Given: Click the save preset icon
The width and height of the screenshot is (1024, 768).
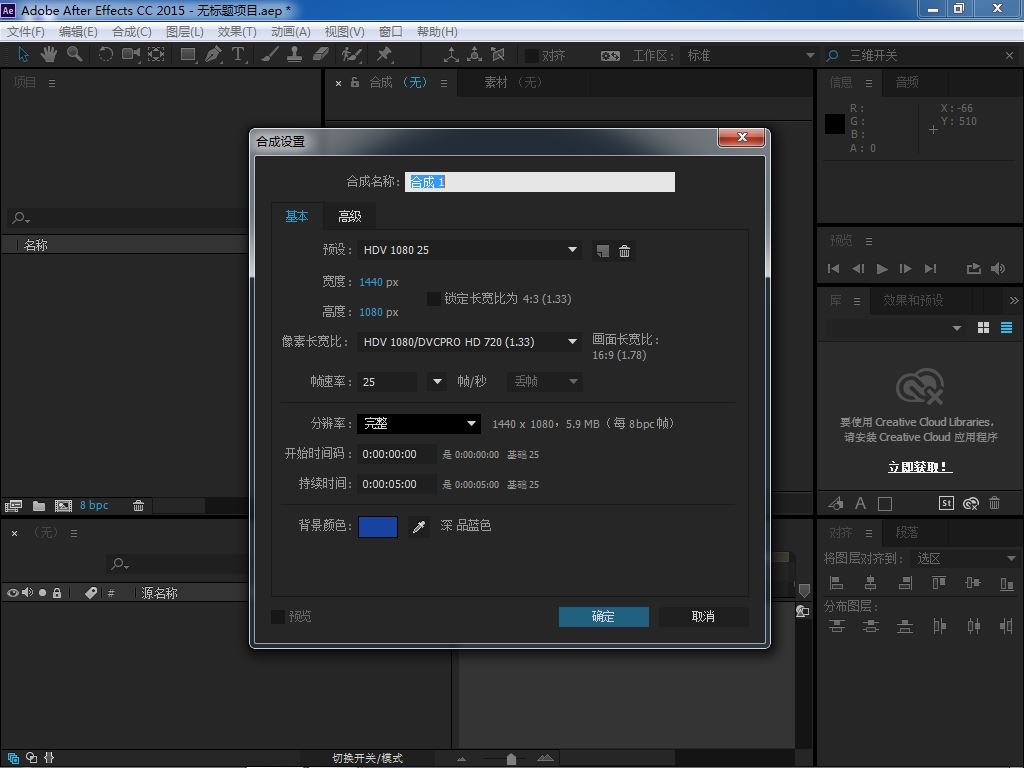Looking at the screenshot, I should (x=602, y=251).
